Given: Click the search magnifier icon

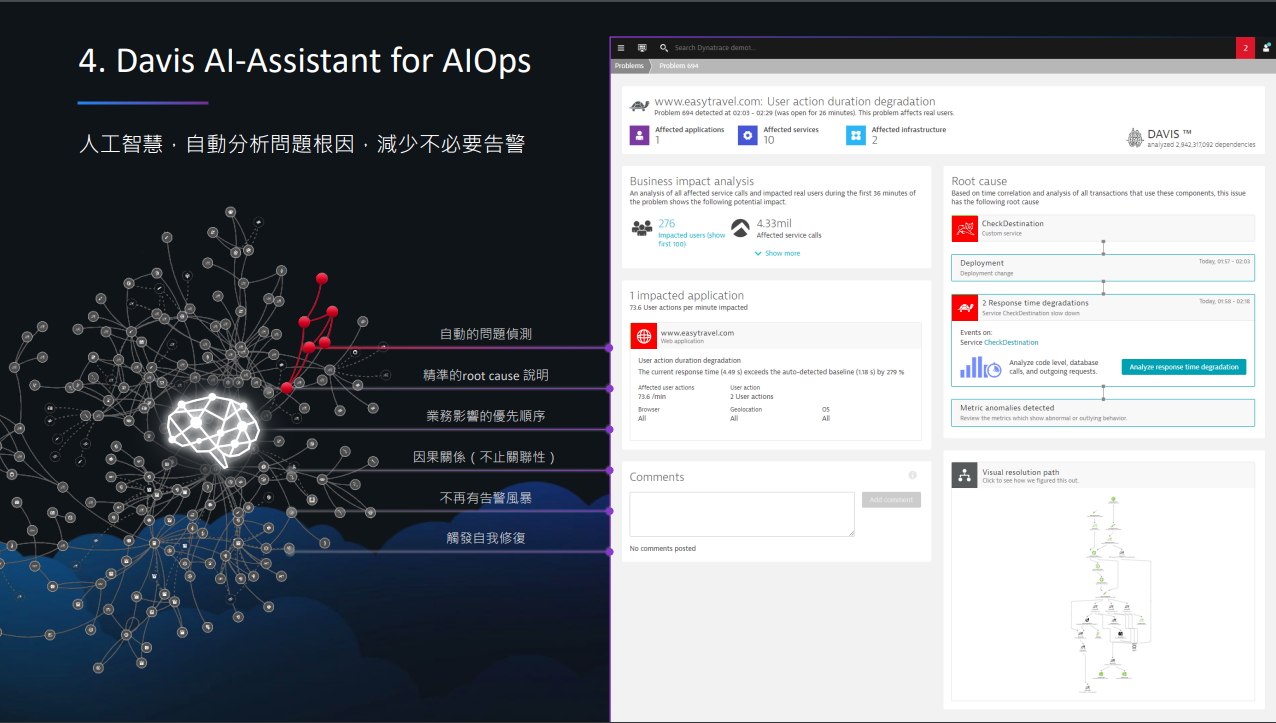Looking at the screenshot, I should tap(664, 47).
